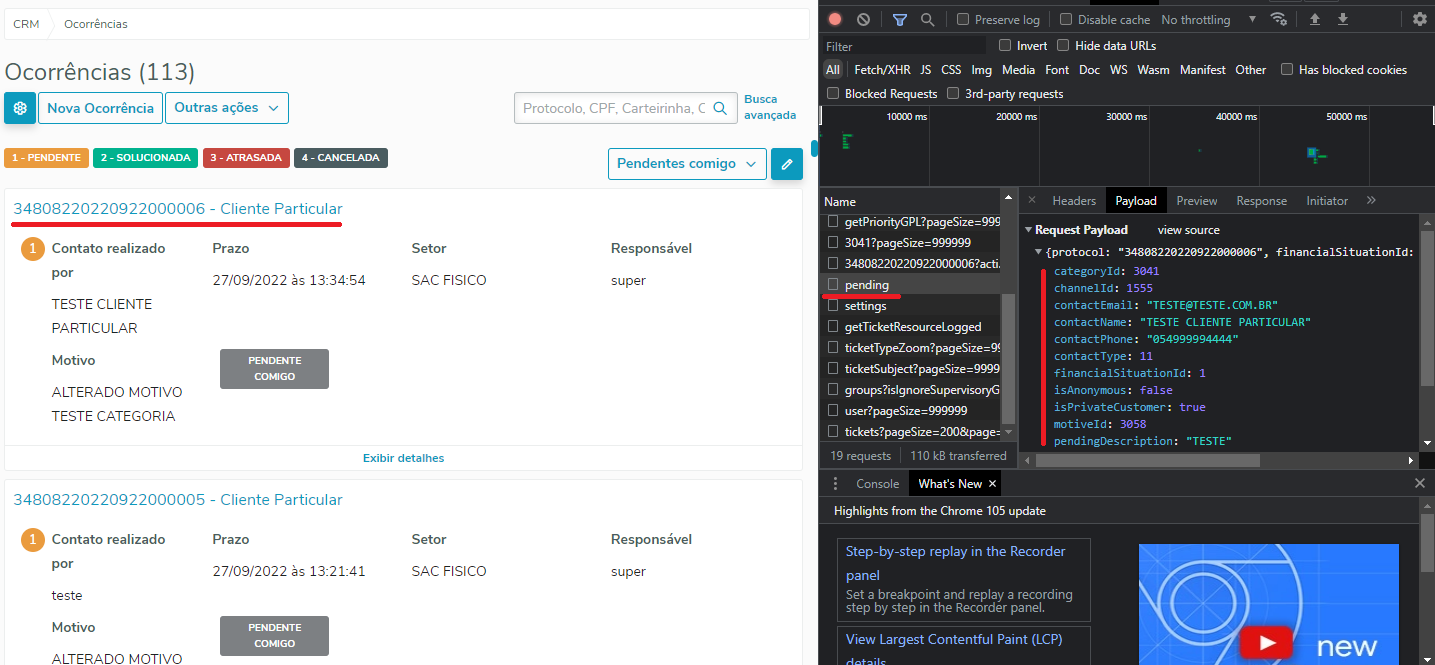The height and width of the screenshot is (665, 1435).
Task: Click view source link in payload
Action: tap(1189, 230)
